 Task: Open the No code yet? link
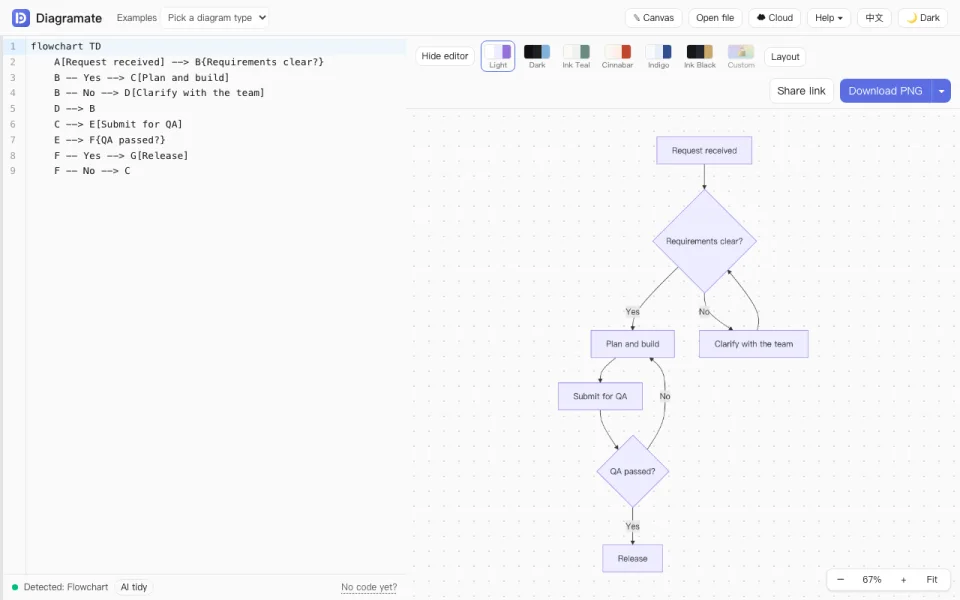point(369,587)
